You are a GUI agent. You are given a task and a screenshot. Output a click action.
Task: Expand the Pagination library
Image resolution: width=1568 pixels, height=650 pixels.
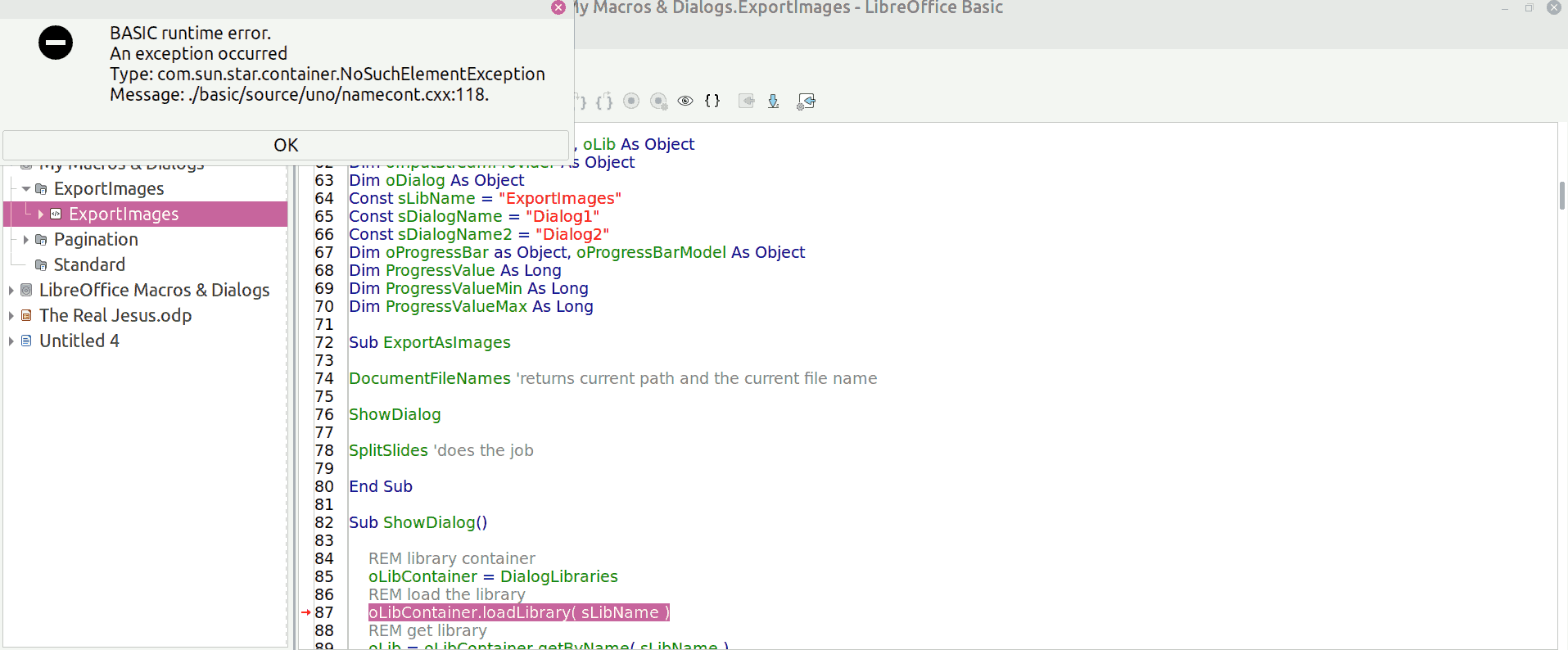[x=26, y=240]
